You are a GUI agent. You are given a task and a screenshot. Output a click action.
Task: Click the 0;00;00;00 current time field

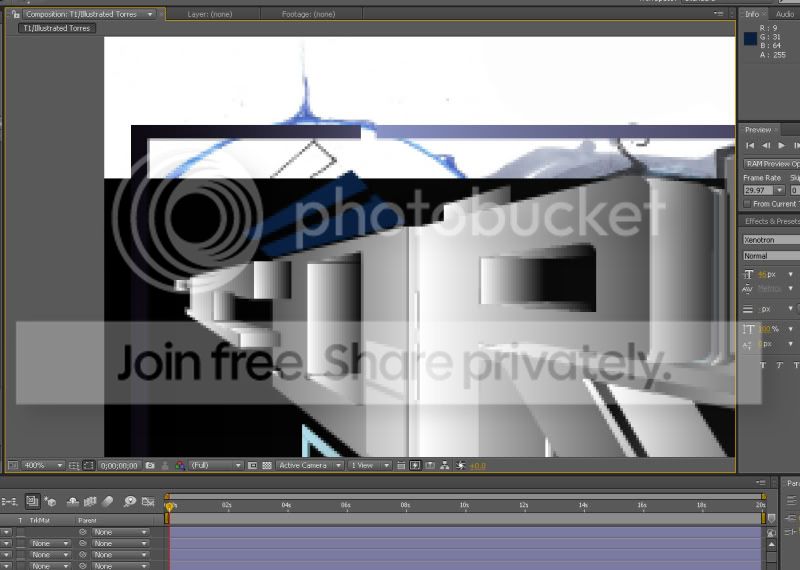[x=119, y=465]
